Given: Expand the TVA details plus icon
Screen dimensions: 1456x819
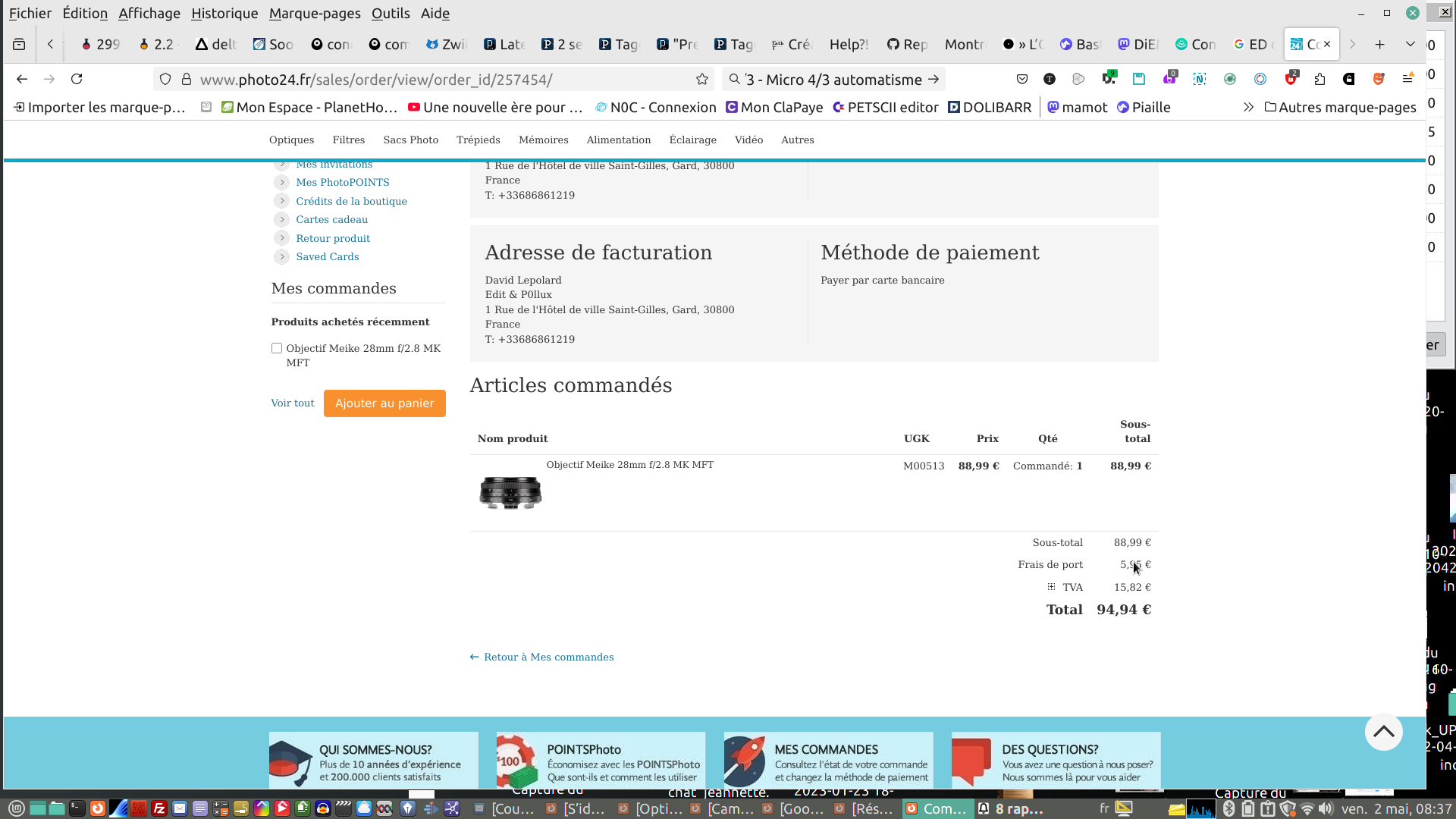Looking at the screenshot, I should [x=1051, y=587].
